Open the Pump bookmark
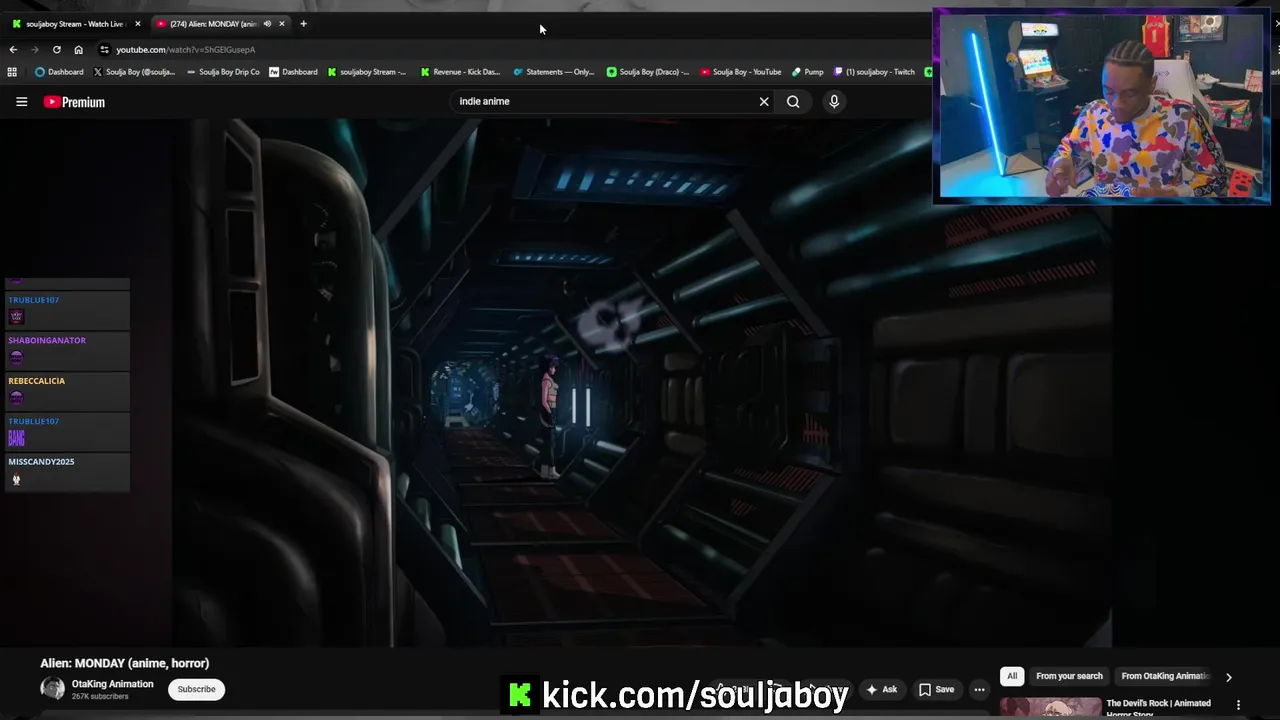This screenshot has width=1280, height=720. click(808, 72)
